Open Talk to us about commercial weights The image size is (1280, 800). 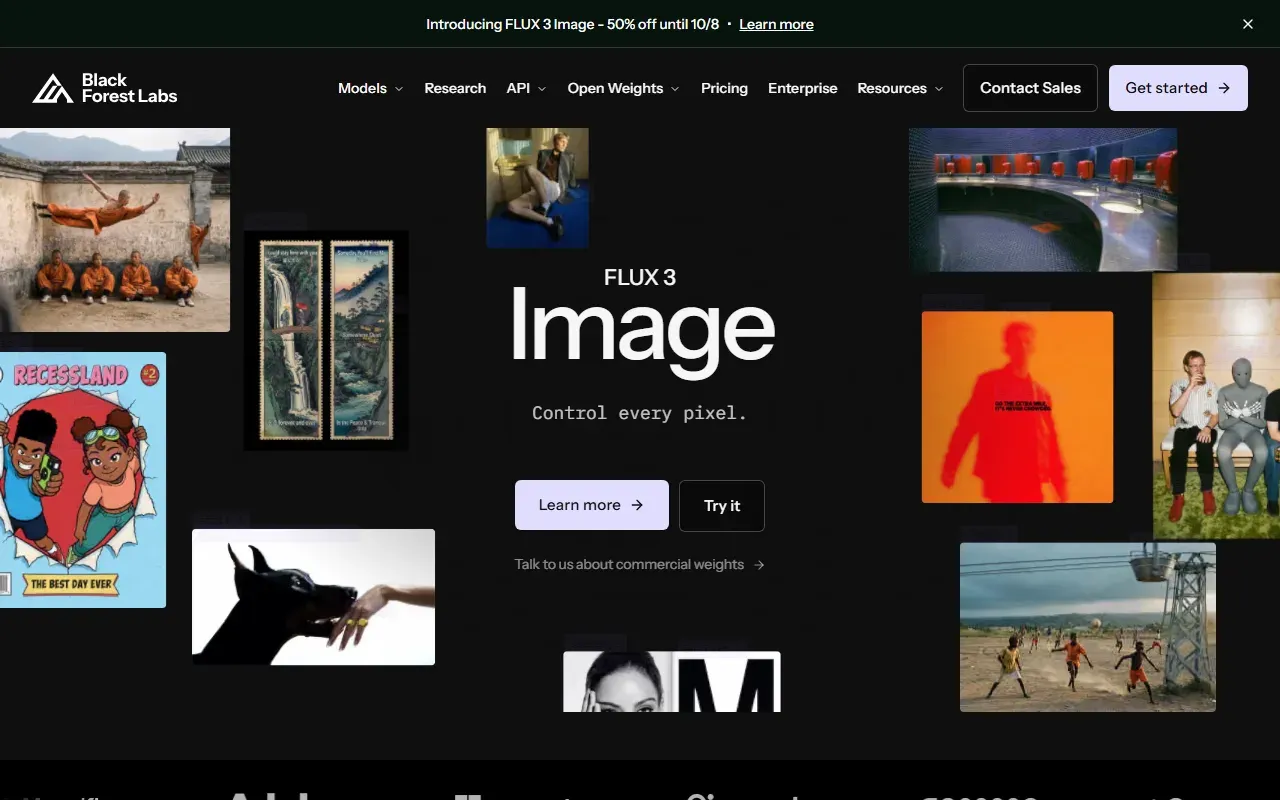tap(640, 565)
